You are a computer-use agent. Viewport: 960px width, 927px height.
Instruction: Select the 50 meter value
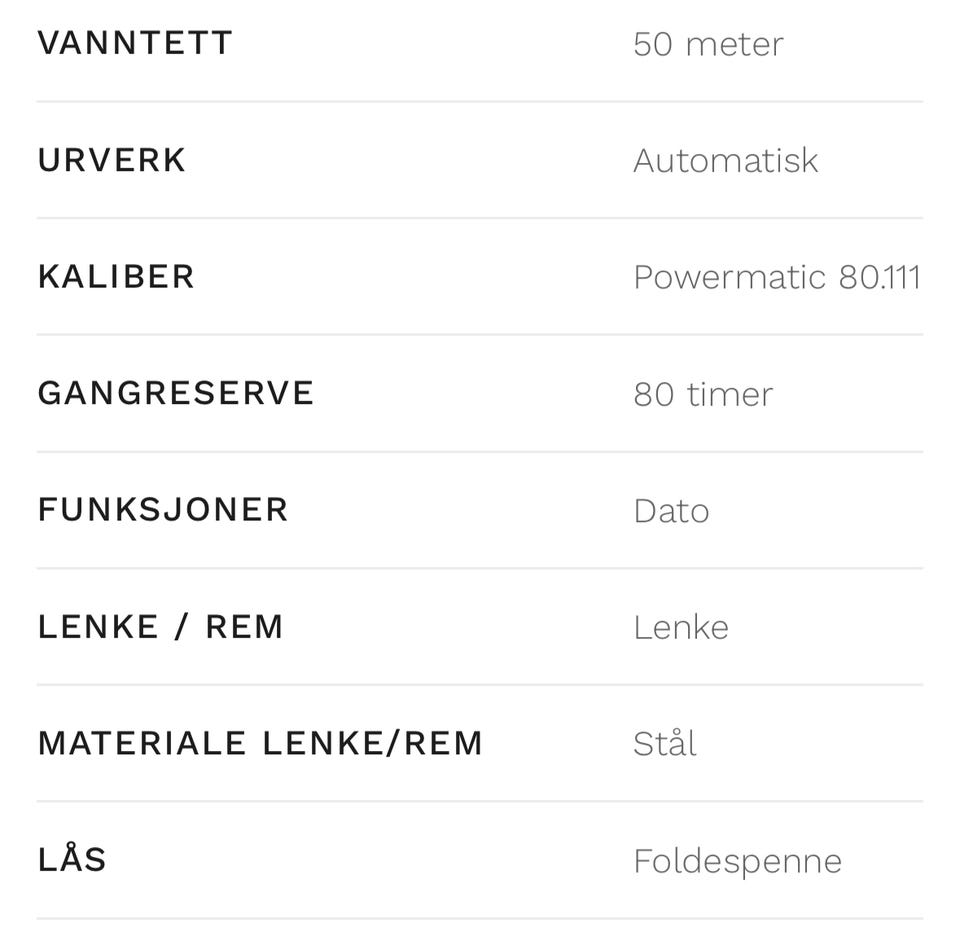tap(708, 45)
